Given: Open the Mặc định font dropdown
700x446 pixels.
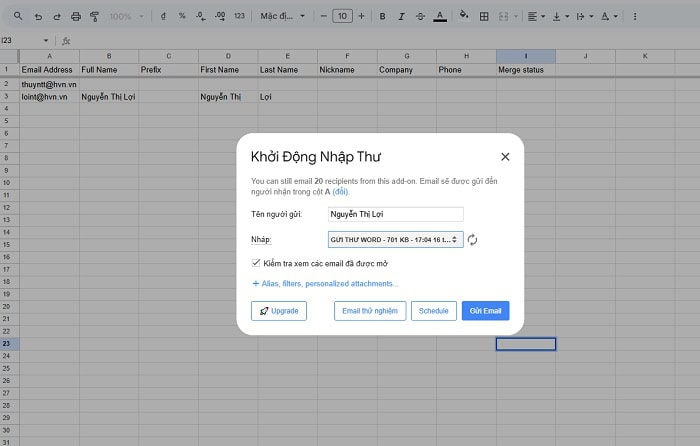Looking at the screenshot, I should 285,17.
